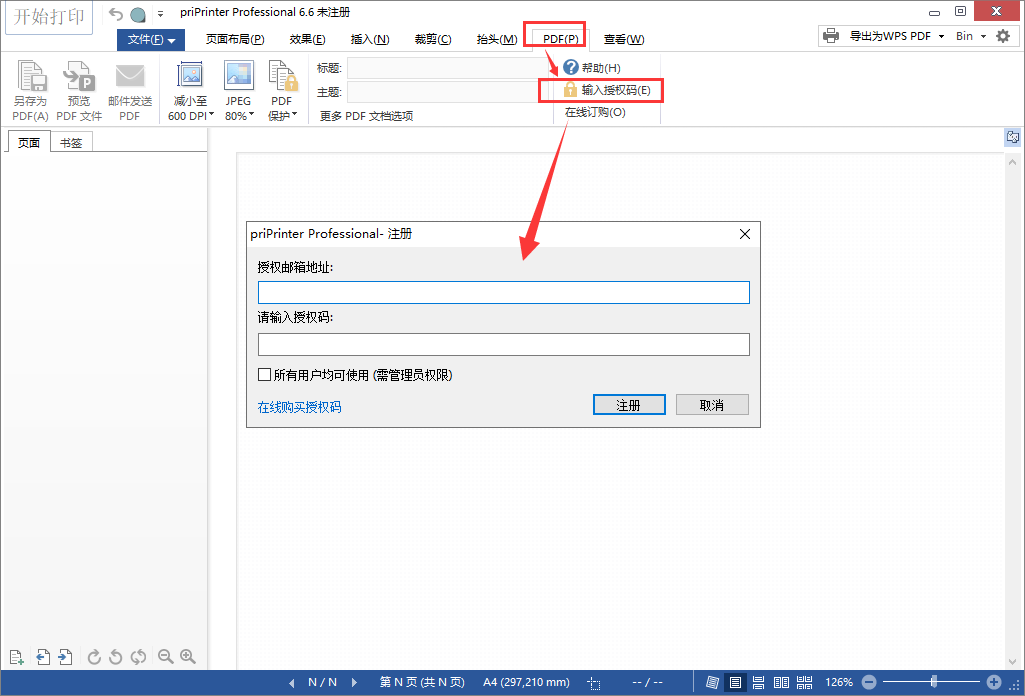The width and height of the screenshot is (1025, 696).
Task: Open the 裁剪(C) ribbon tab
Action: click(433, 39)
